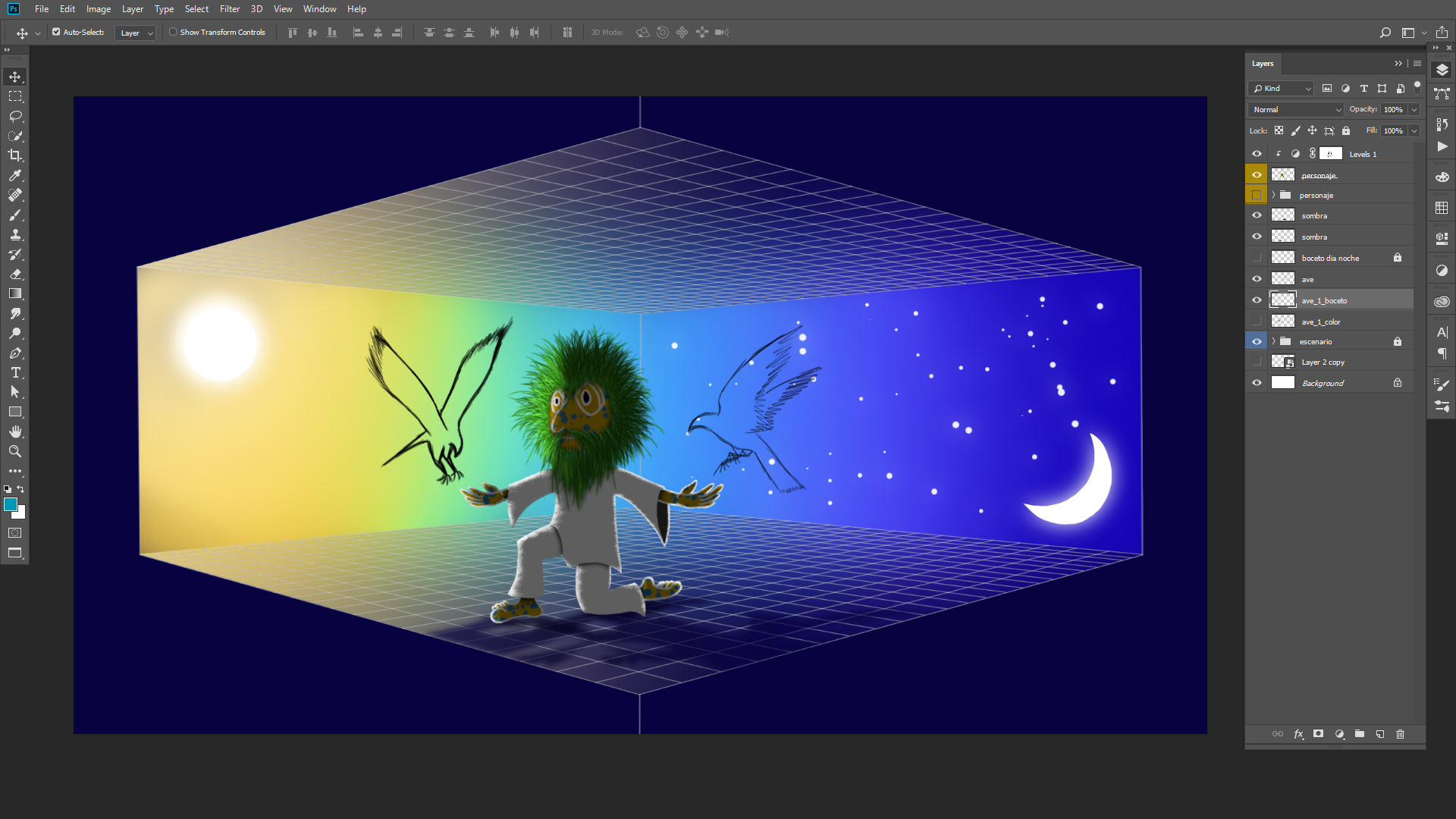
Task: Pick the Eyedropper tool
Action: click(x=15, y=175)
